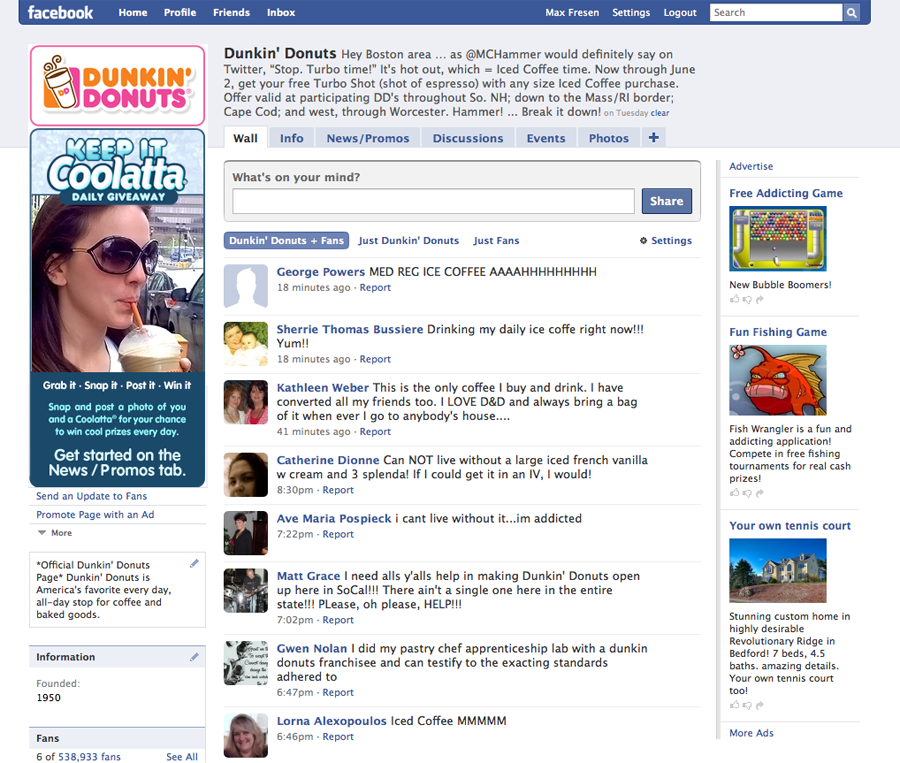Open the Discussions tab
900x763 pixels.
[x=468, y=138]
